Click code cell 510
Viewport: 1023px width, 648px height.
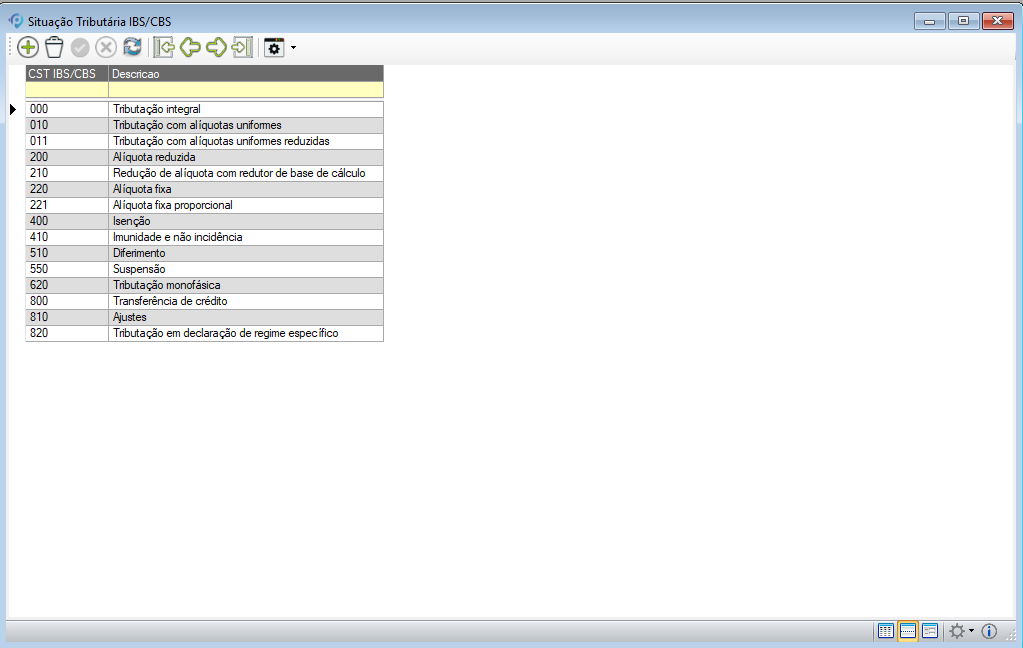[x=67, y=253]
